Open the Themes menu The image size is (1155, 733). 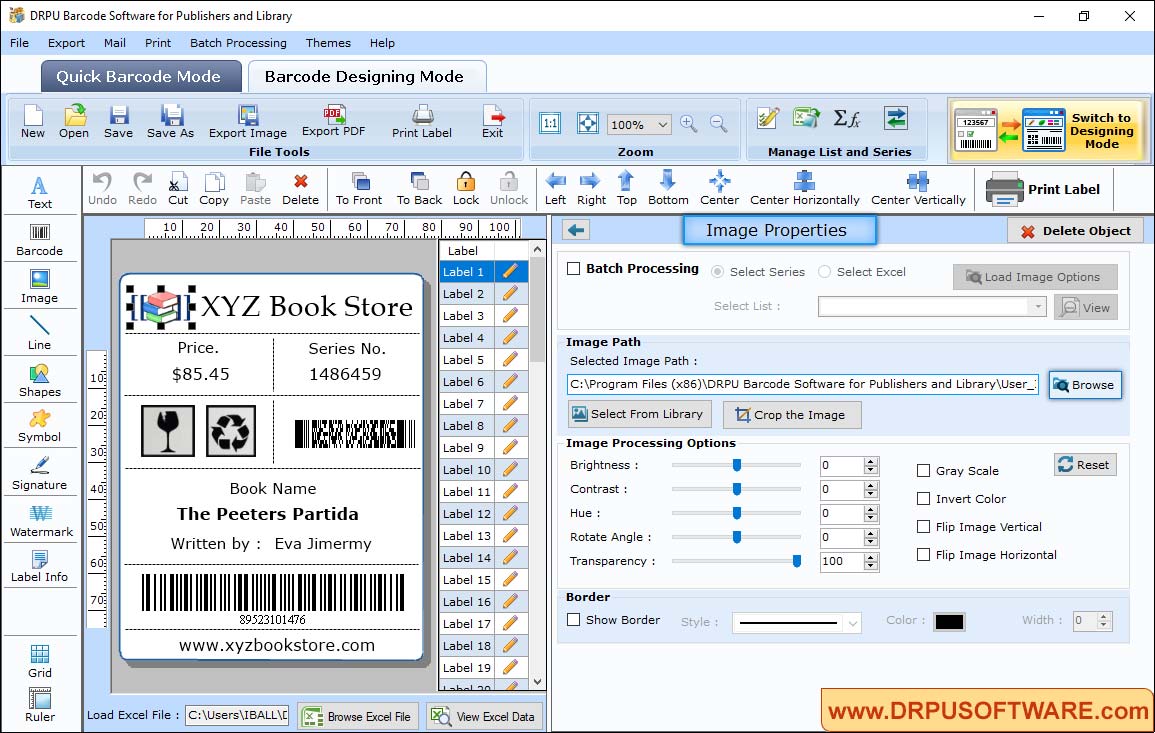(328, 43)
